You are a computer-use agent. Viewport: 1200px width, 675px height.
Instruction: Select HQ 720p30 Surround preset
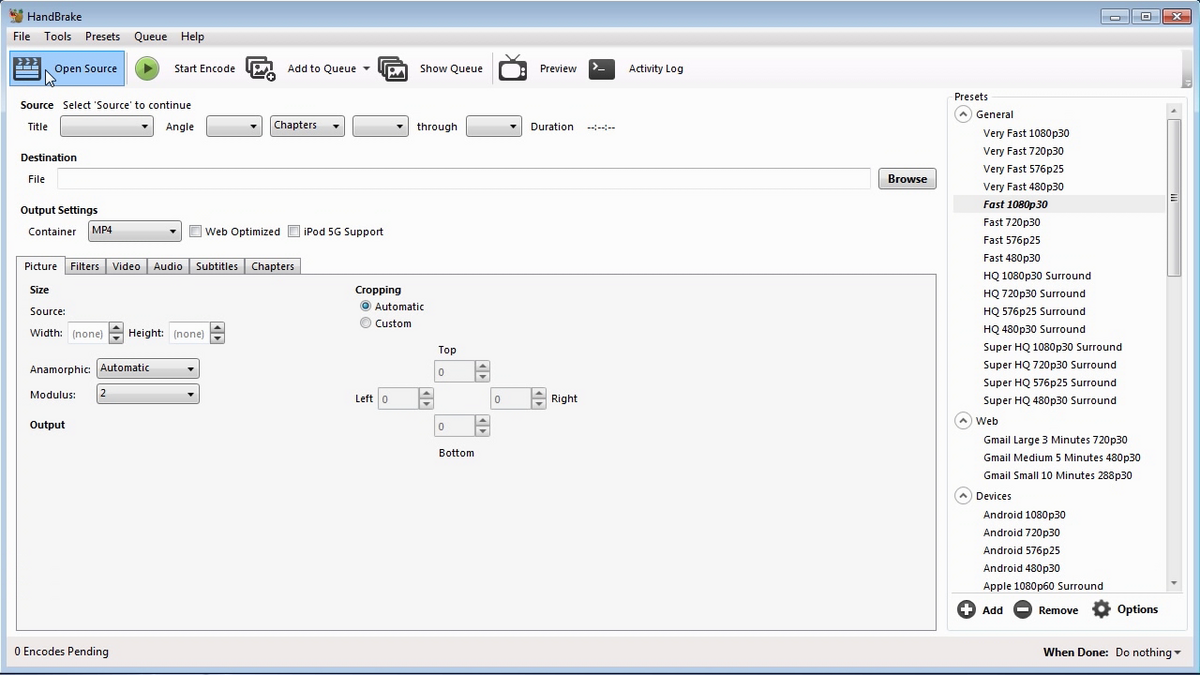[x=1034, y=293]
